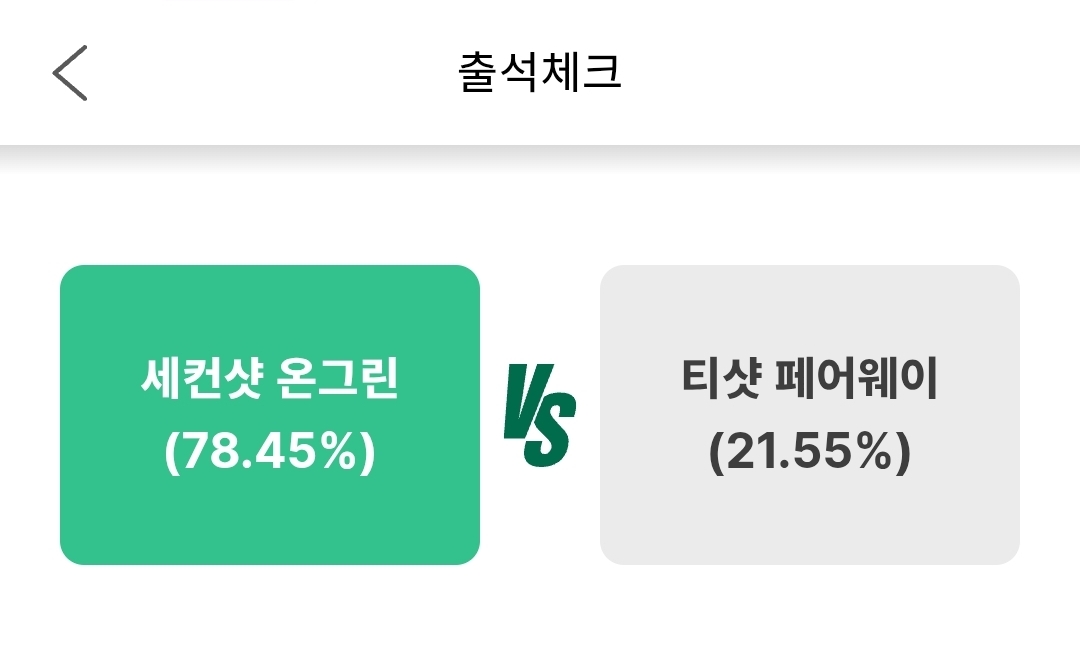
Task: Click the green VS emblem
Action: (539, 415)
